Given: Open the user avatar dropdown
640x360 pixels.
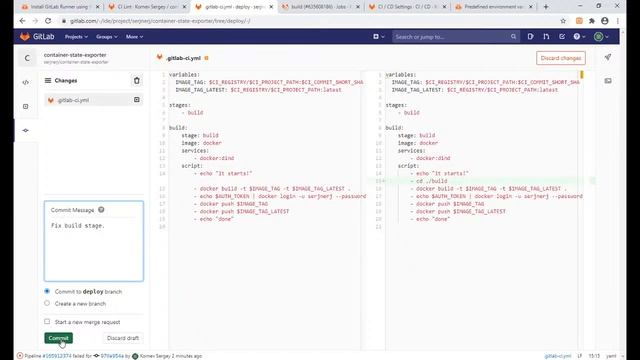Looking at the screenshot, I should [602, 37].
